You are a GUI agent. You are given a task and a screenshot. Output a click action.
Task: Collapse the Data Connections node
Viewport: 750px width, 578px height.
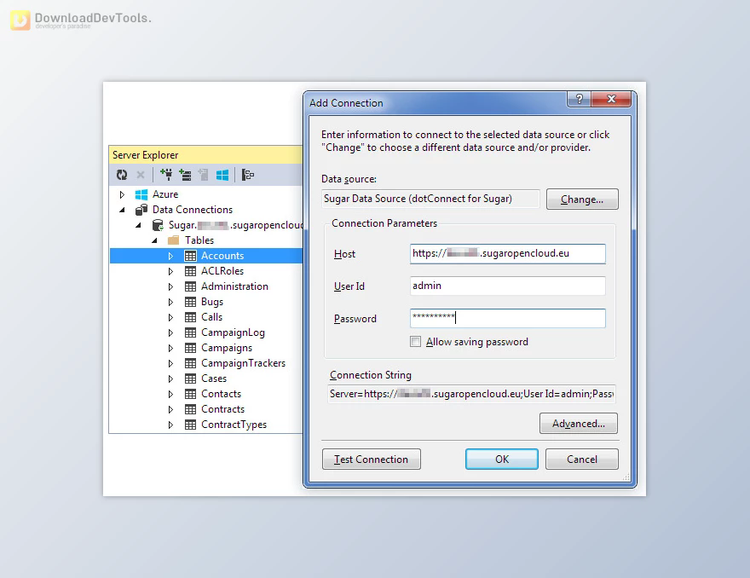pyautogui.click(x=122, y=210)
